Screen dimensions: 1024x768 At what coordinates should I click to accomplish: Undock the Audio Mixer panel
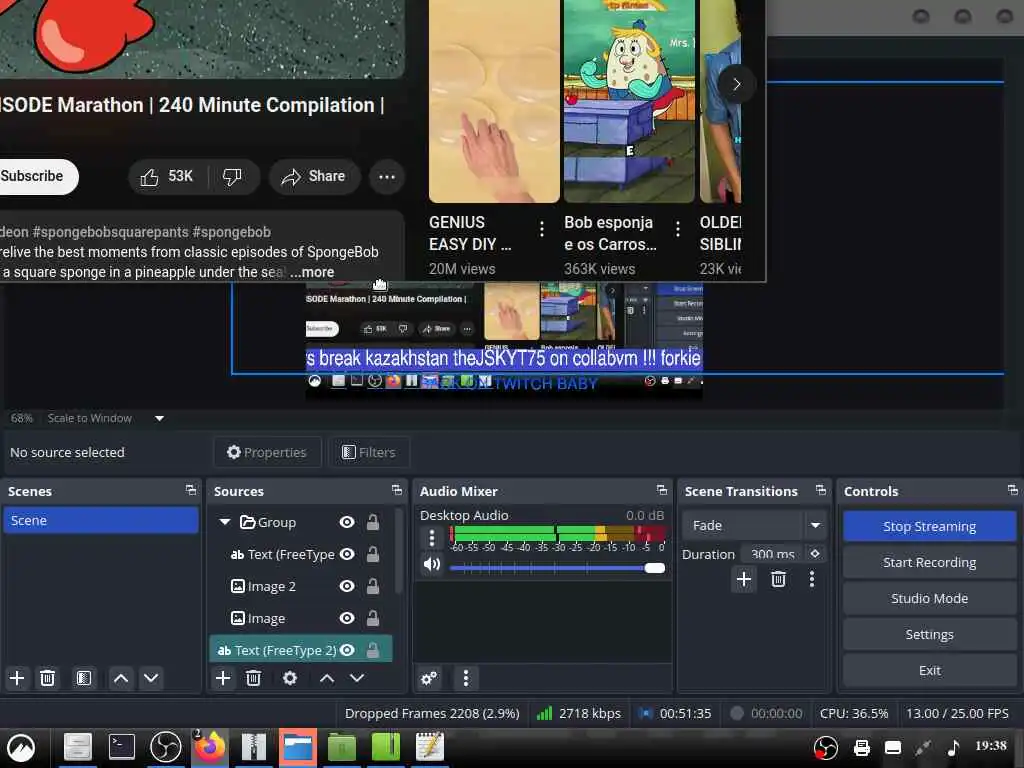click(x=662, y=490)
